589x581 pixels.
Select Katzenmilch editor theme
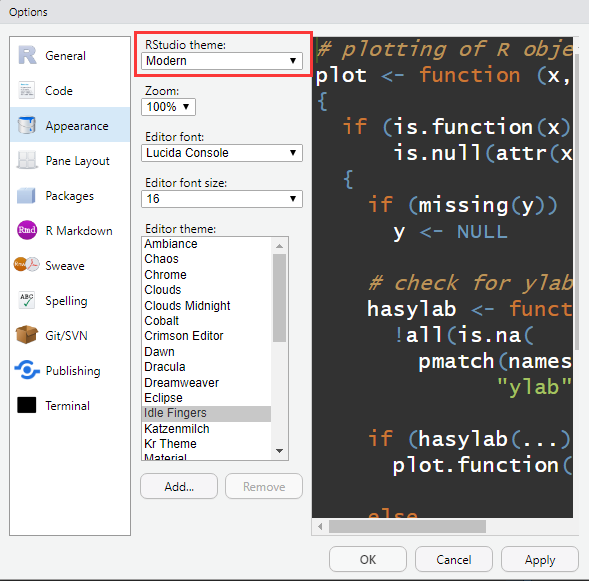[206, 429]
